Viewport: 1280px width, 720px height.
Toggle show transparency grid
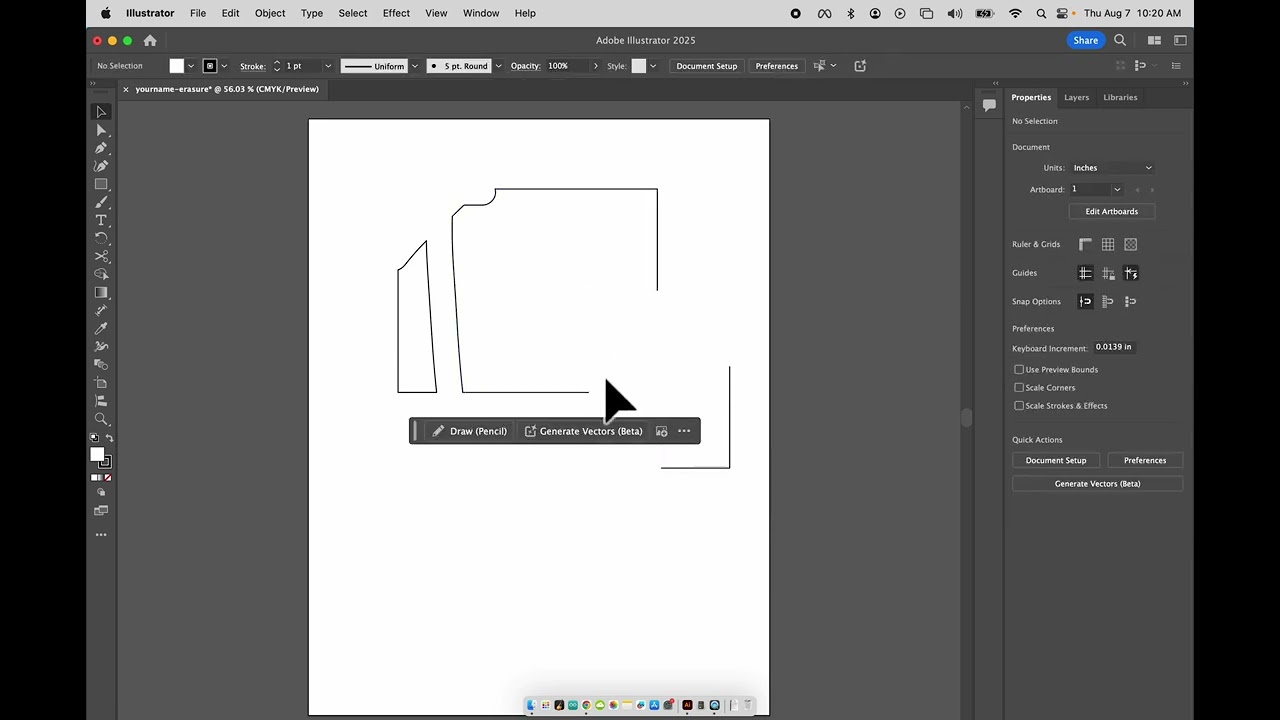1131,244
